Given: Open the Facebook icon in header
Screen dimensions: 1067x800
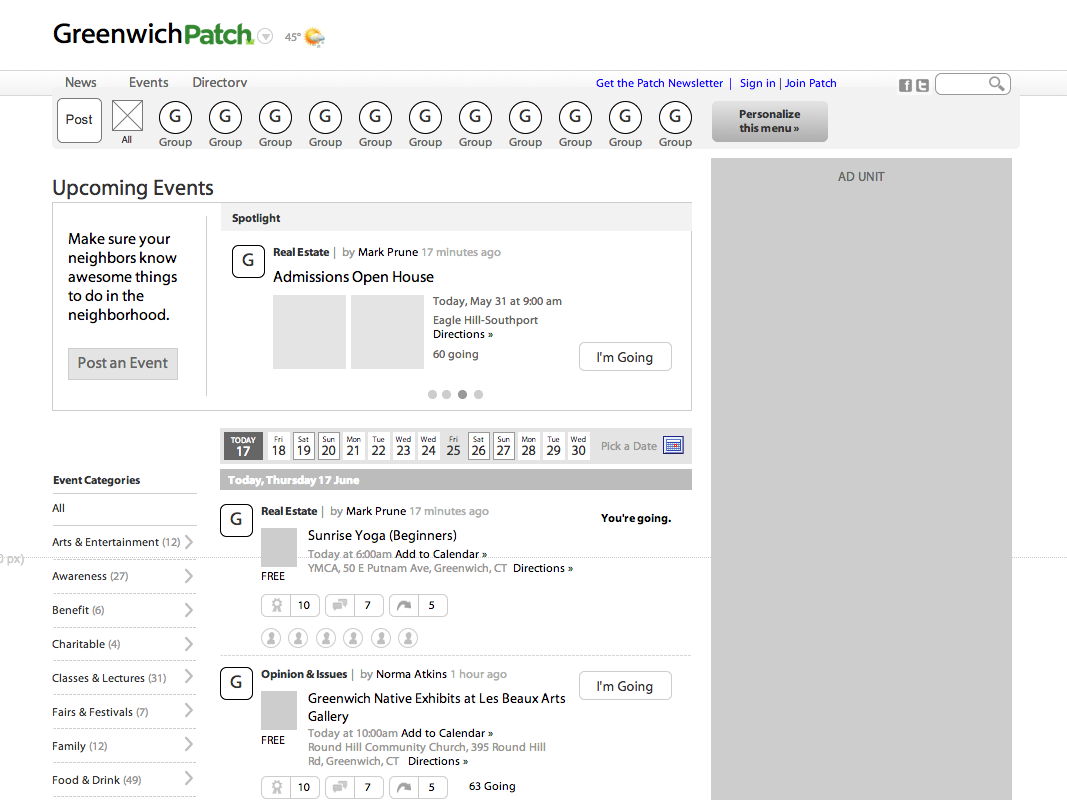Looking at the screenshot, I should tap(905, 85).
